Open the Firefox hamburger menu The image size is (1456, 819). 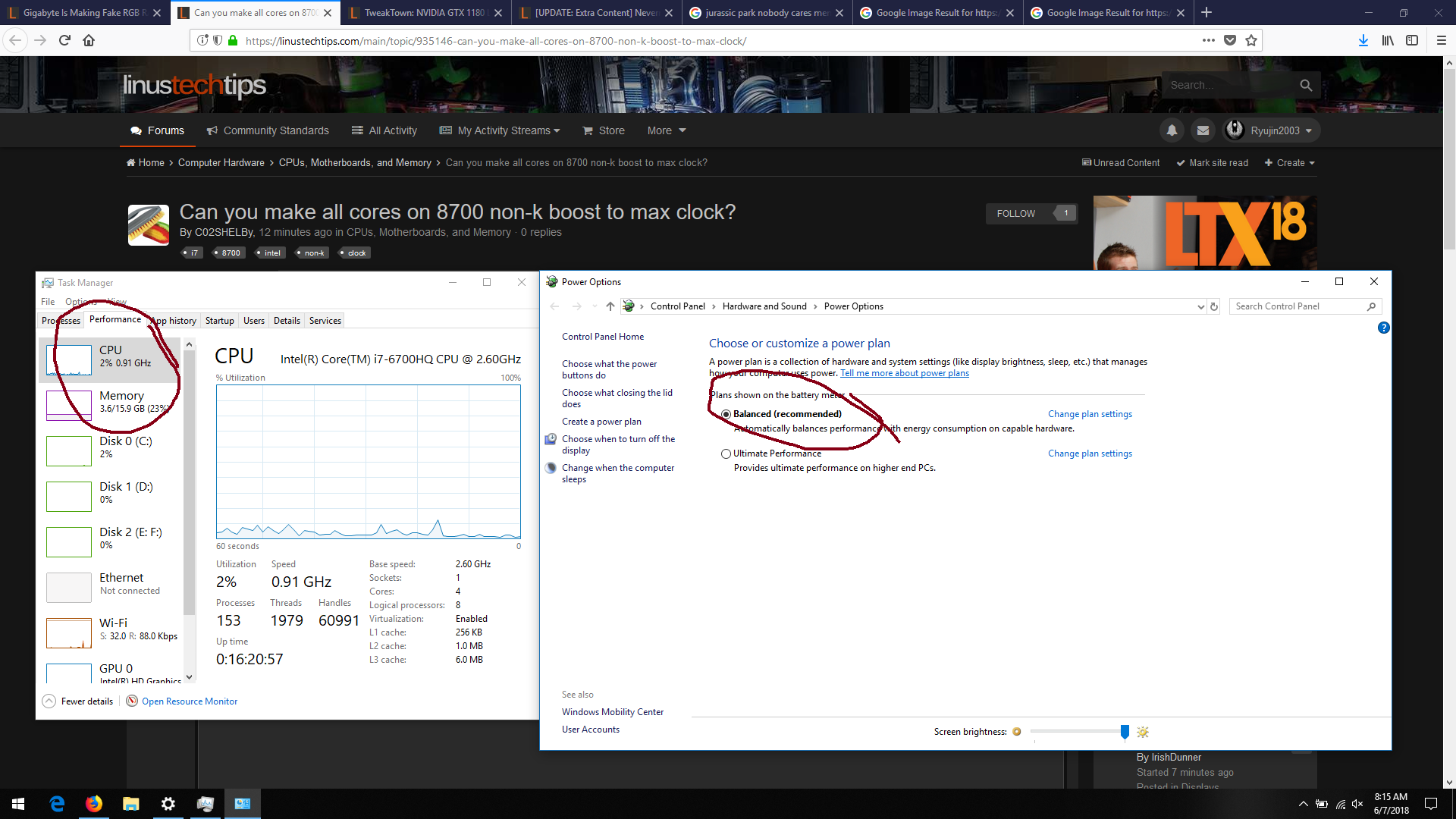[1442, 40]
